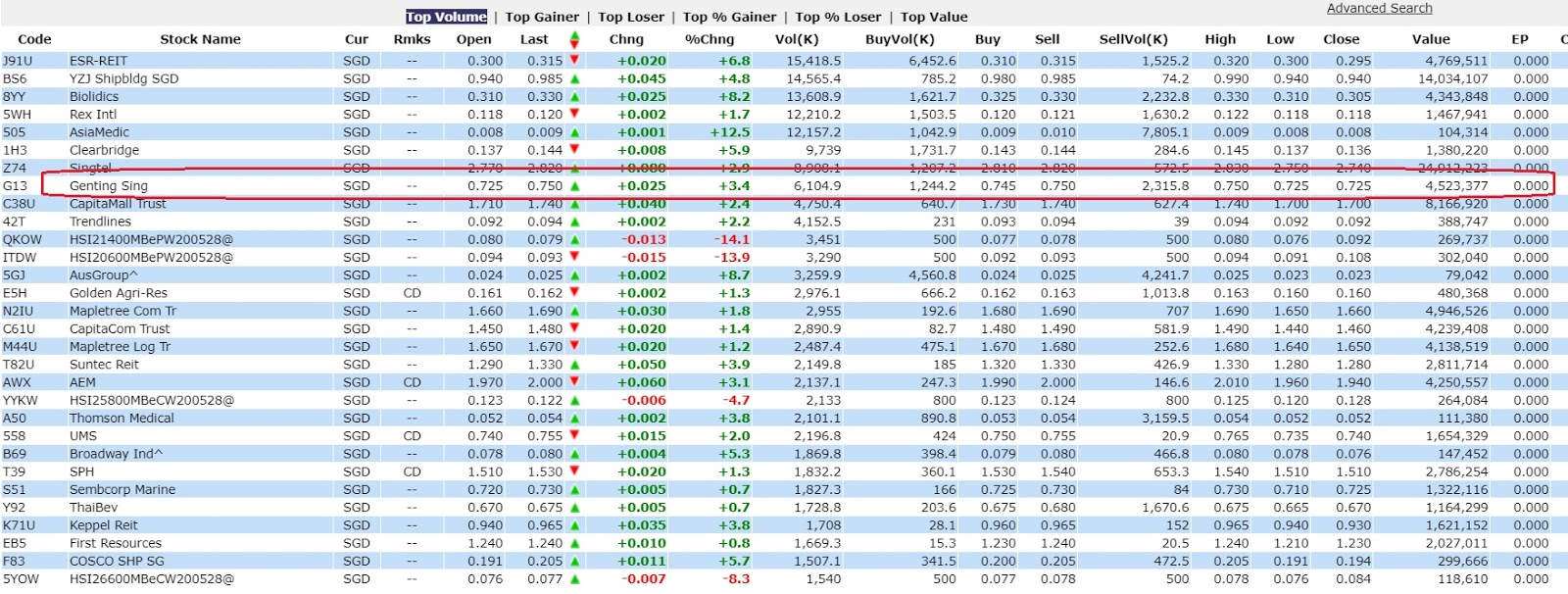Sort by the Vol(K) column header
Viewport: 1568px width, 594px height.
pyautogui.click(x=796, y=39)
